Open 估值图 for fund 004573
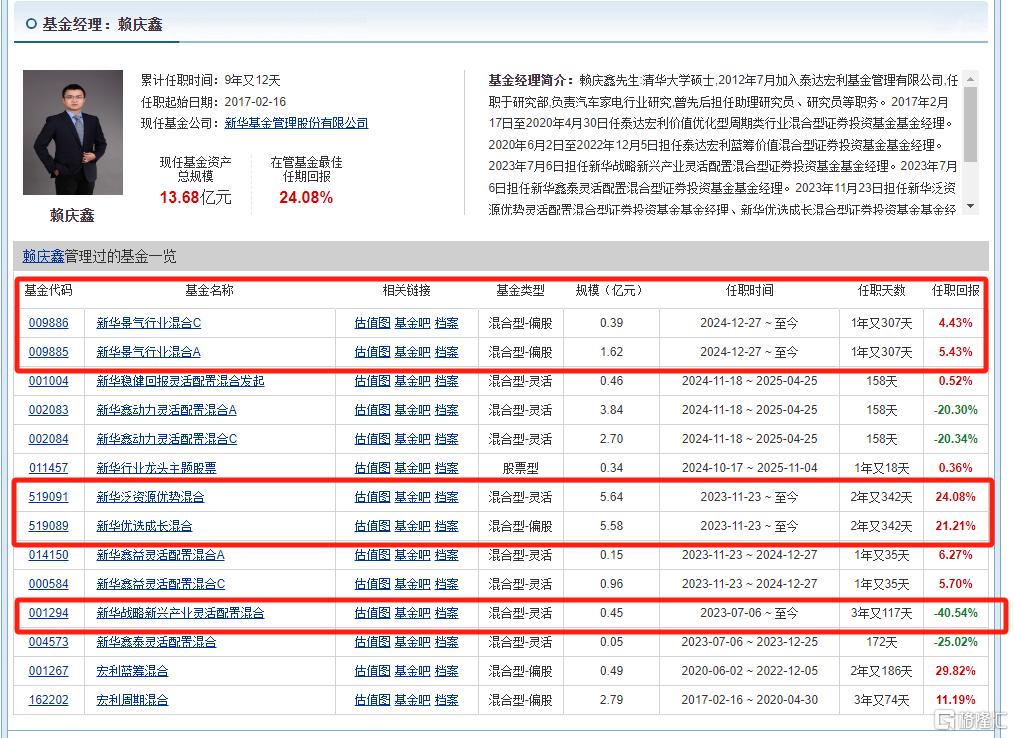The width and height of the screenshot is (1014, 738). point(372,642)
